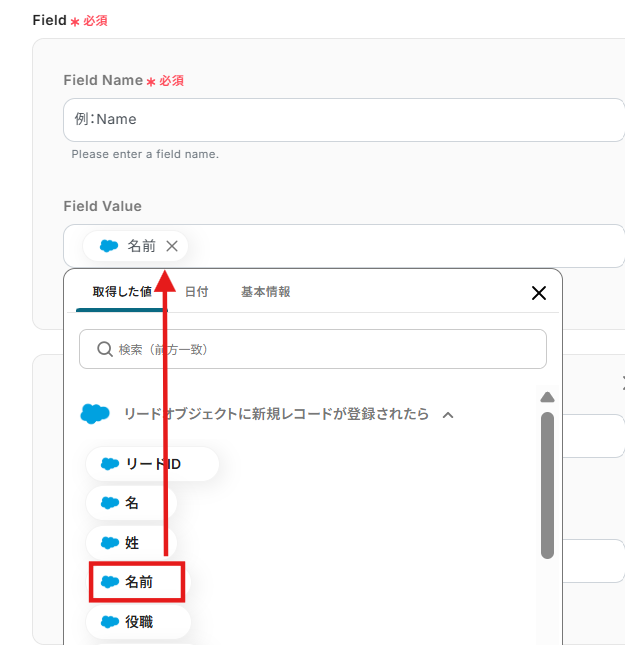Select the 名前 value chip
Image resolution: width=625 pixels, height=645 pixels.
tap(137, 582)
